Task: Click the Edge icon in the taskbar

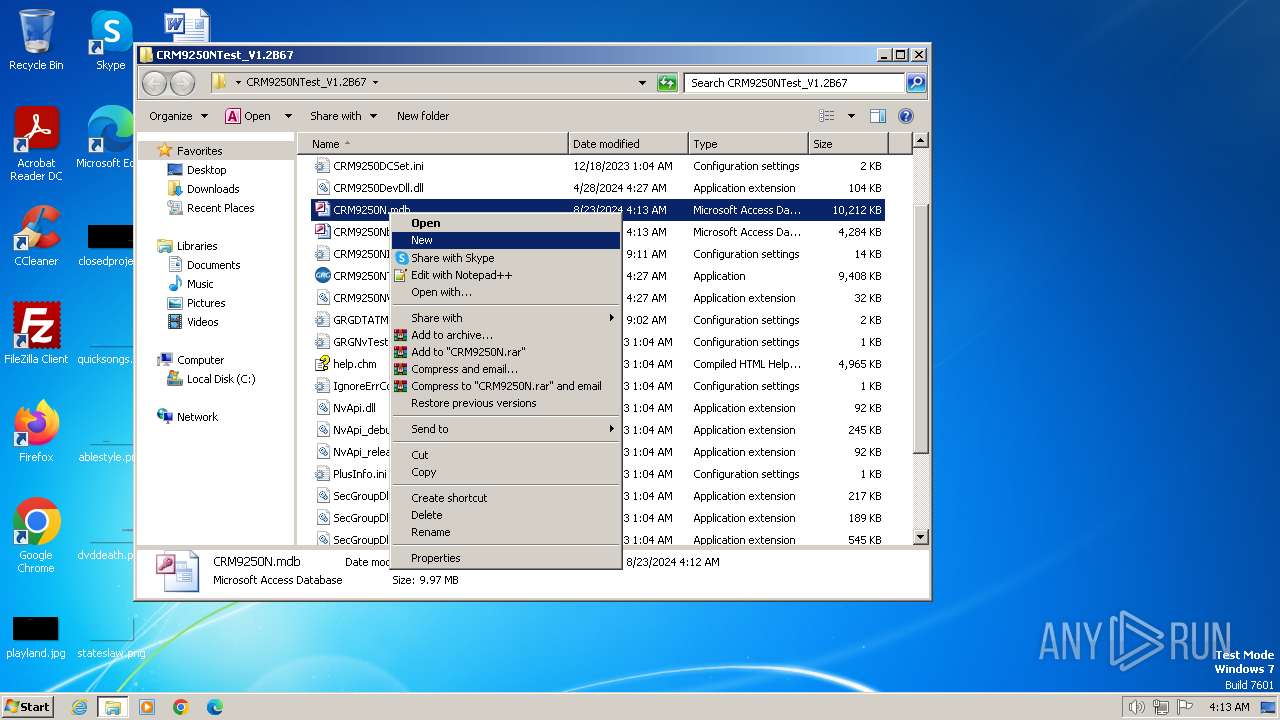Action: [x=215, y=707]
